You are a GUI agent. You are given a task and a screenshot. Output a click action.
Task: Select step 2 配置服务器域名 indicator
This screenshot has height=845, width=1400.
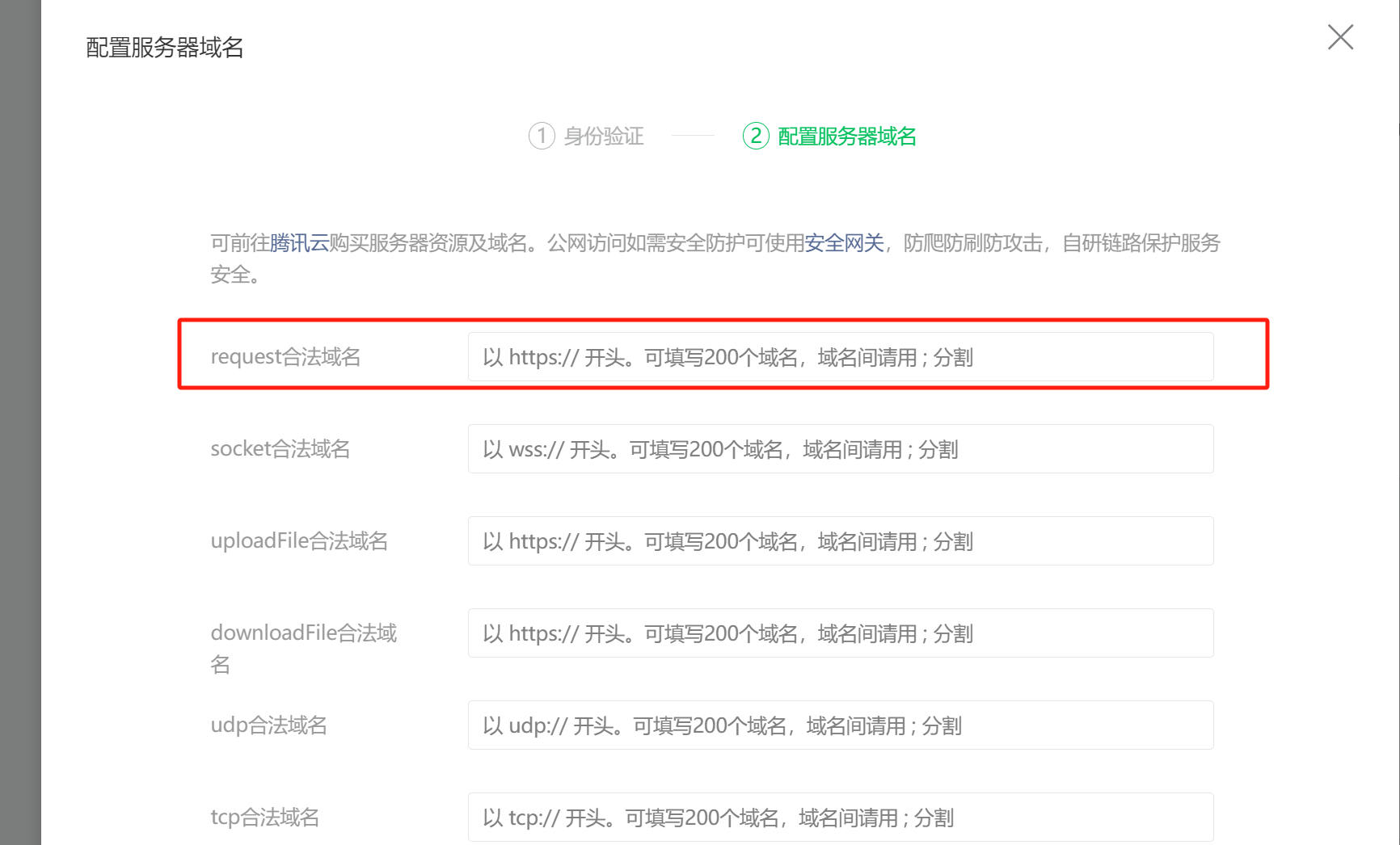828,136
